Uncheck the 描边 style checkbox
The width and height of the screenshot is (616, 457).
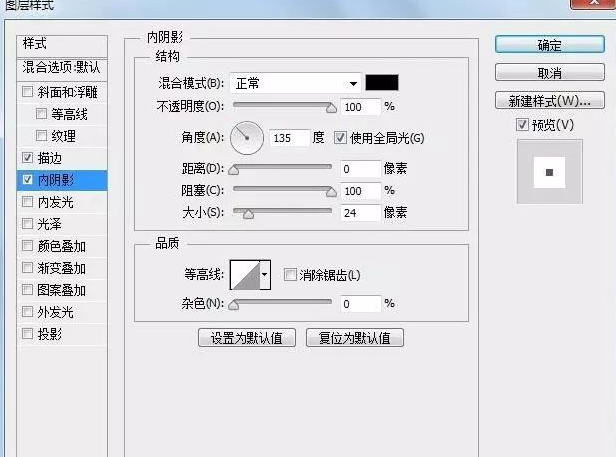click(28, 158)
